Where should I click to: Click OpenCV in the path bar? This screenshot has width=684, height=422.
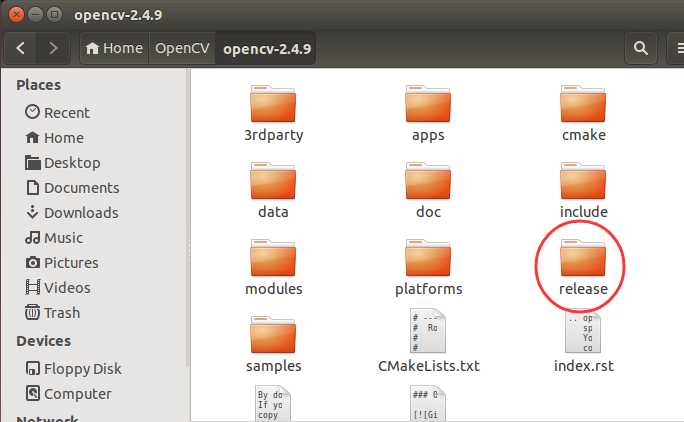[182, 48]
